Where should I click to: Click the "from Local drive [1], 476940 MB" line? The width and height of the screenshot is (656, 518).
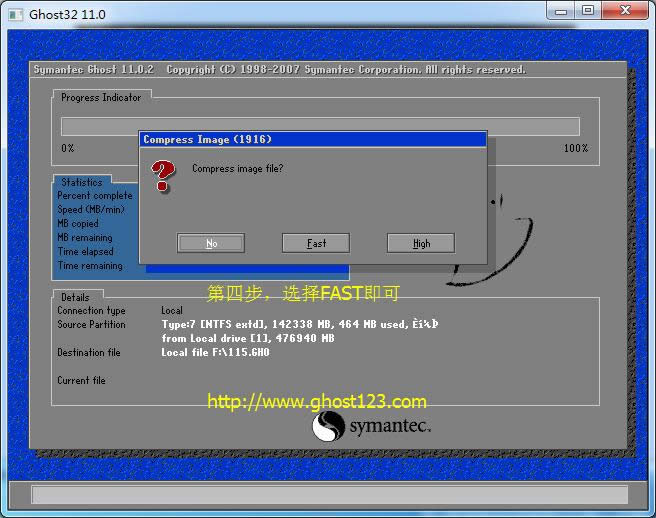pos(248,338)
